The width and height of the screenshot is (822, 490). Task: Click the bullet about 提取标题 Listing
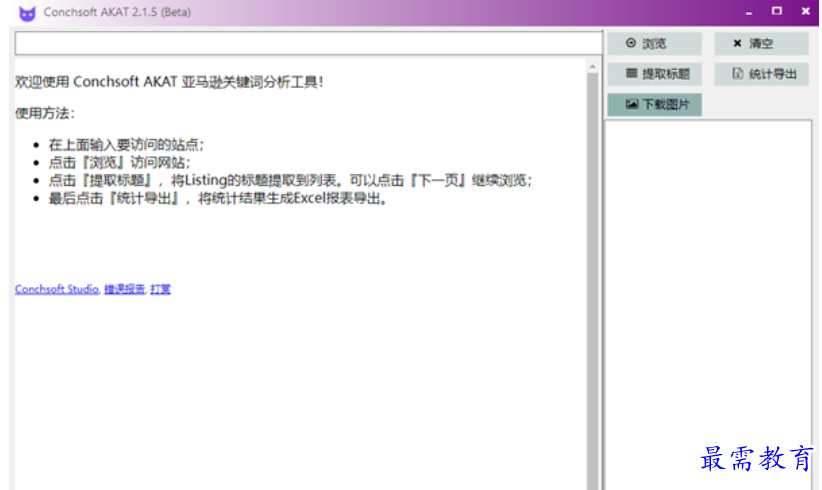click(290, 180)
